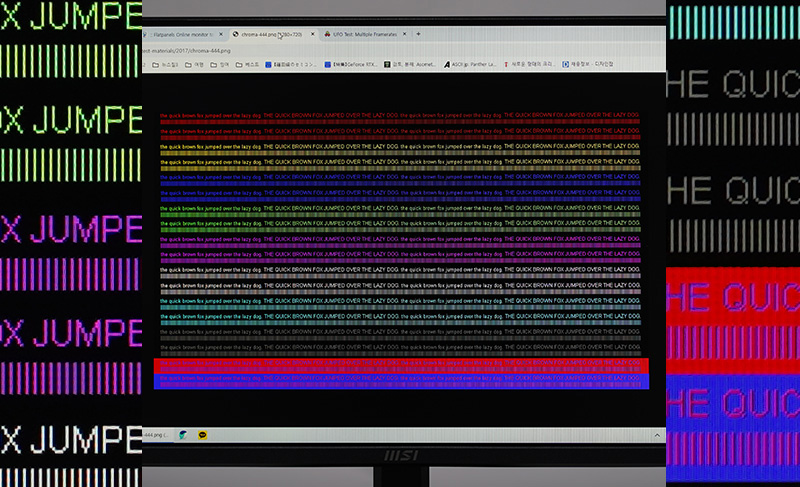Open the first bookmark folder in the bar
Viewport: 800px width, 487px height.
tap(165, 65)
